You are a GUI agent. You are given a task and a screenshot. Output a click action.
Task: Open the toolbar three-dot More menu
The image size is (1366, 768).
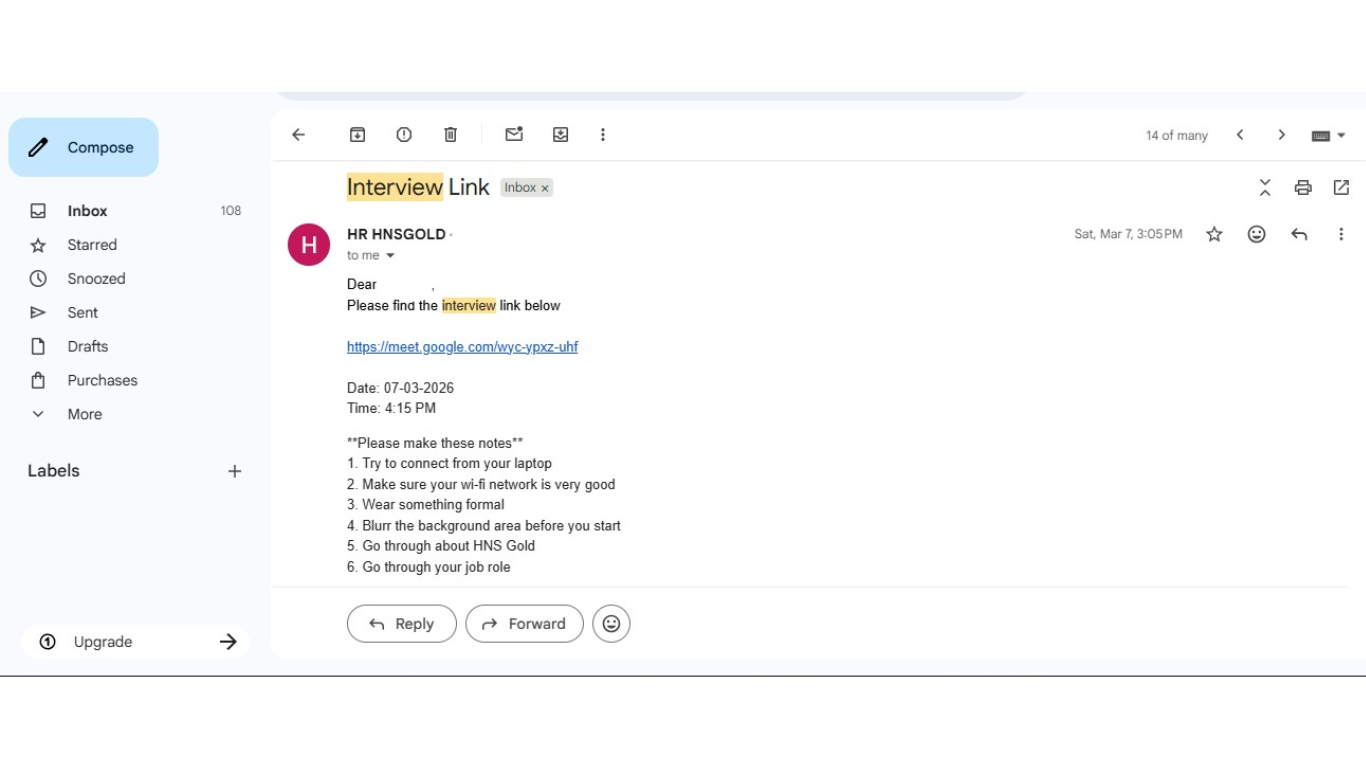click(603, 135)
